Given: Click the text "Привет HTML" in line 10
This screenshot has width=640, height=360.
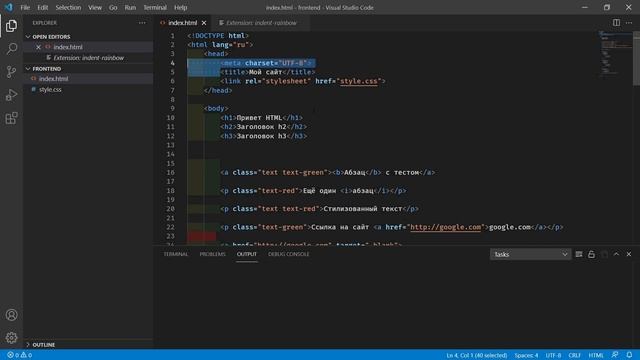Looking at the screenshot, I should [x=259, y=118].
